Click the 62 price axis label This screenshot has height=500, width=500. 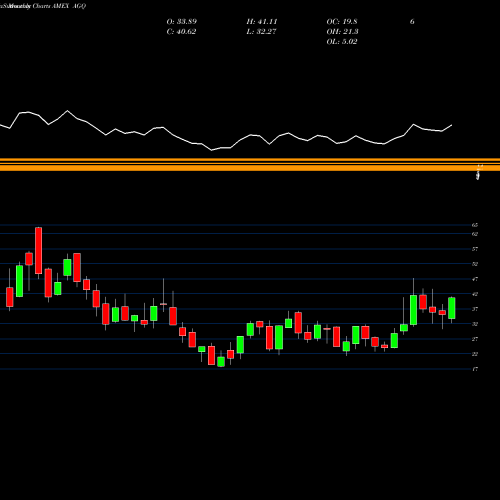[x=475, y=234]
